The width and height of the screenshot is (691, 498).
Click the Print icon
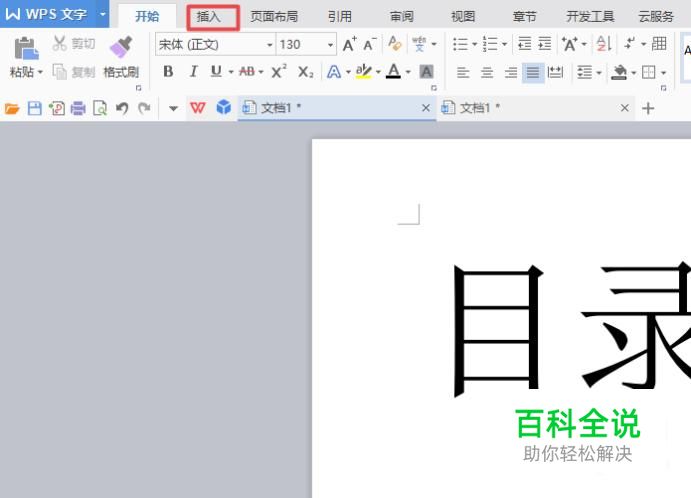(x=78, y=108)
